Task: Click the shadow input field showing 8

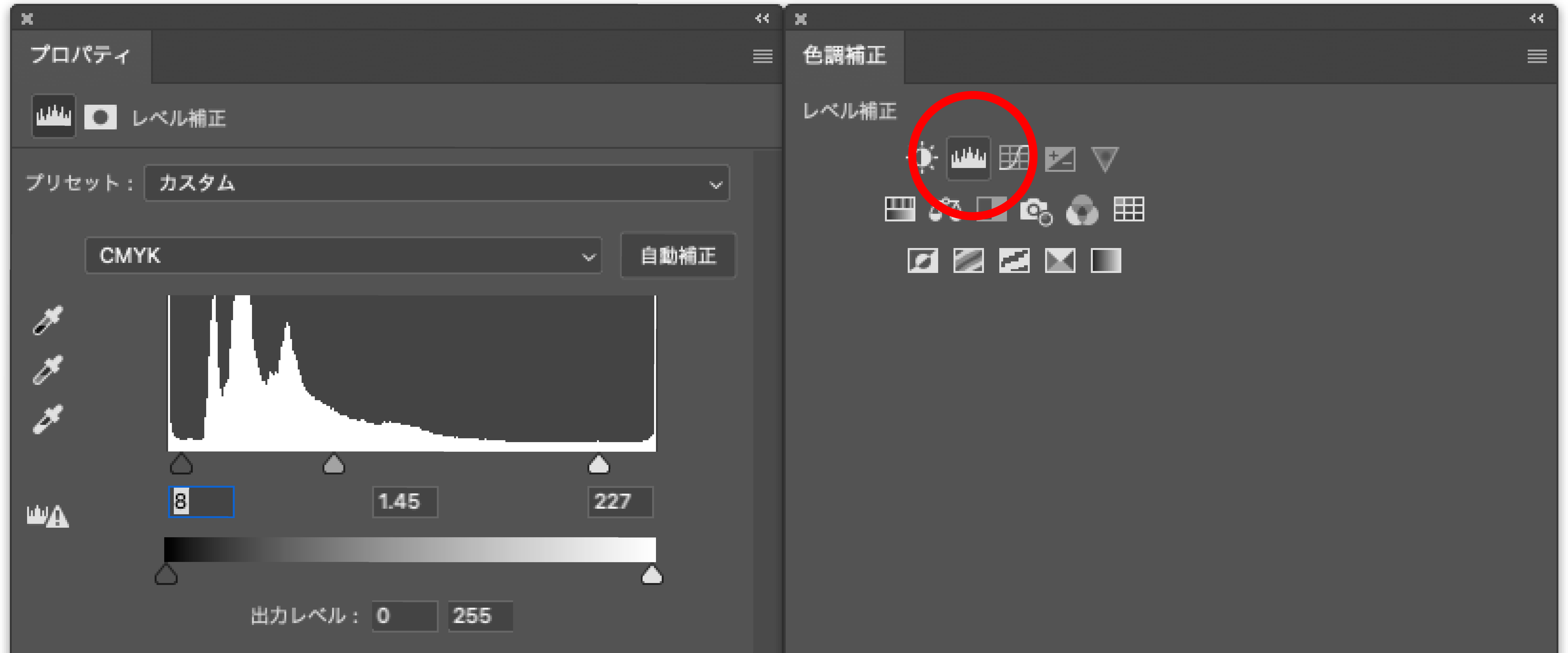Action: pos(201,502)
